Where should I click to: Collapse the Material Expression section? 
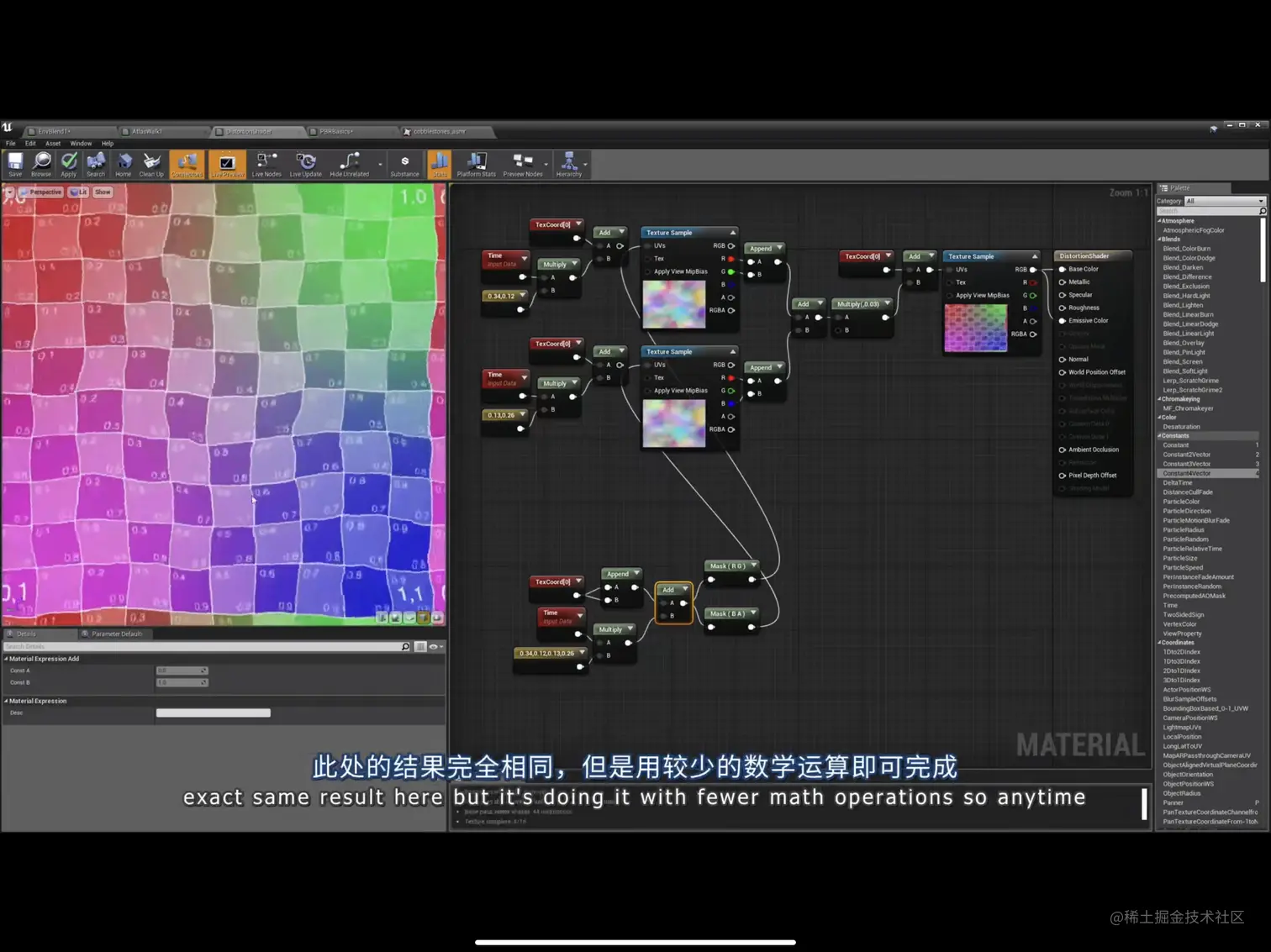pos(6,701)
